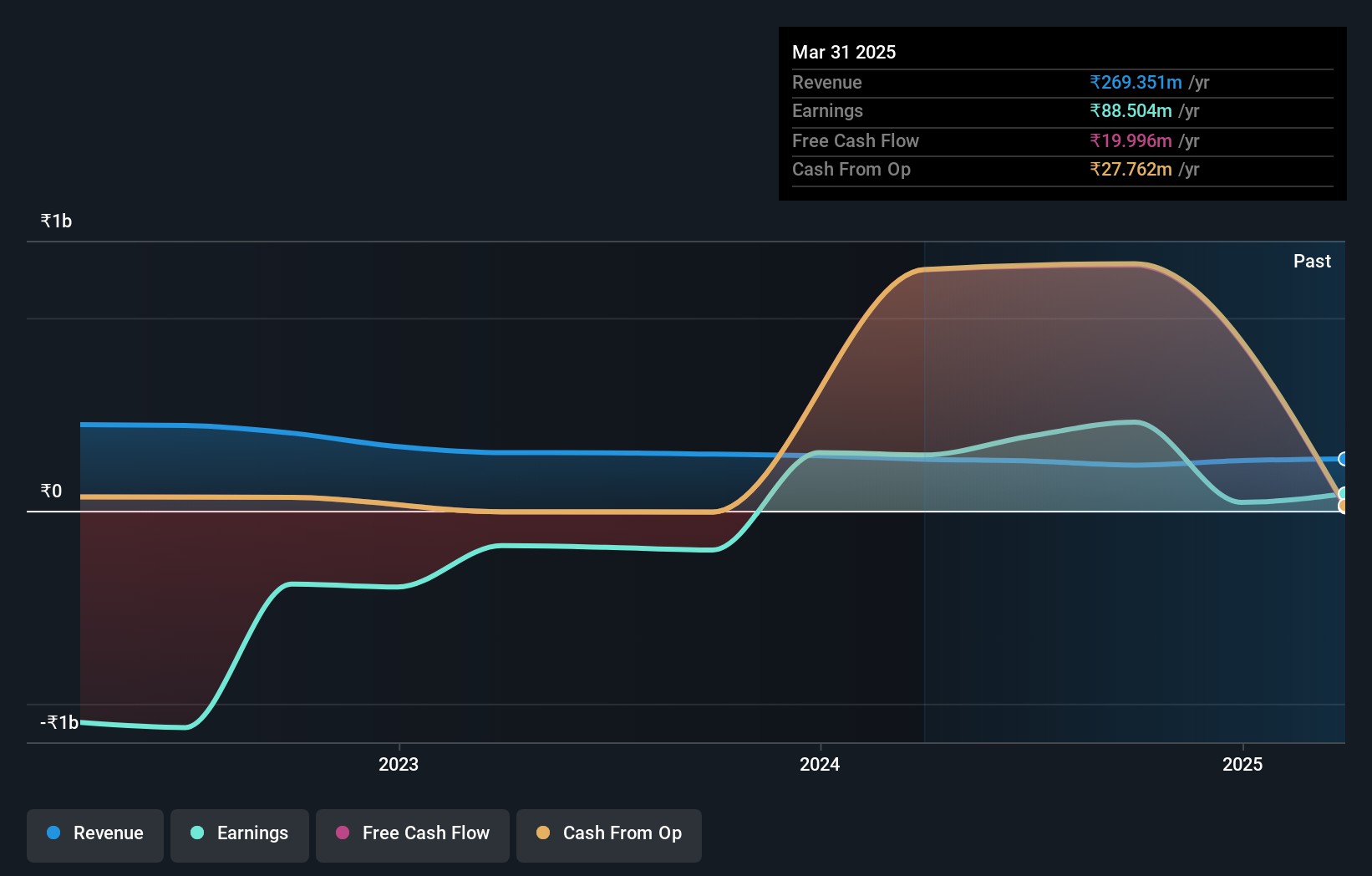The height and width of the screenshot is (876, 1372).
Task: Click the ₹27.762m cash from op value
Action: [1131, 169]
